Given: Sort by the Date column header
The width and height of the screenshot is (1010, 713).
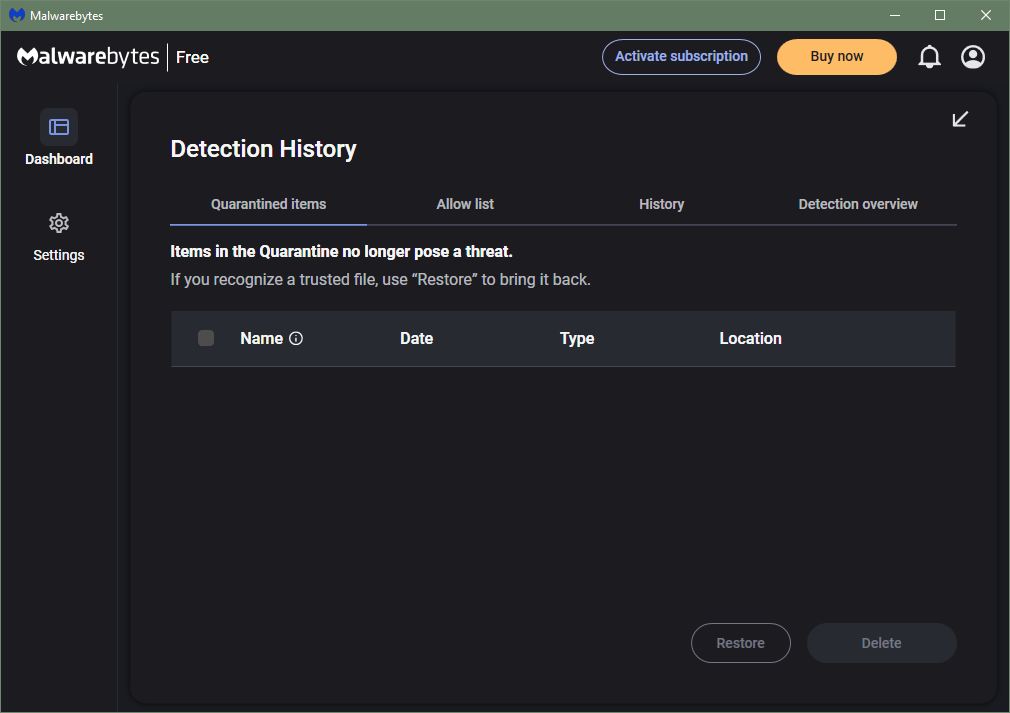Looking at the screenshot, I should coord(416,338).
